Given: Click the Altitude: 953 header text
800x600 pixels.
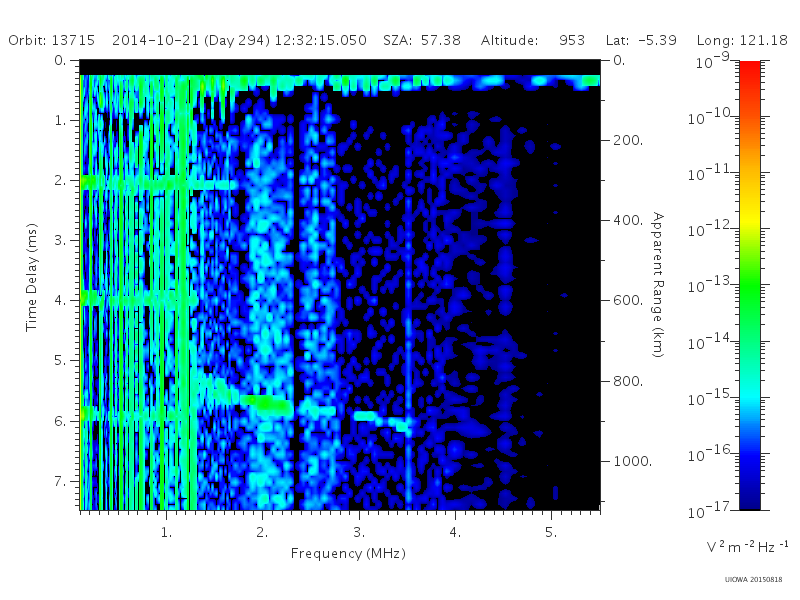Looking at the screenshot, I should pyautogui.click(x=533, y=40).
